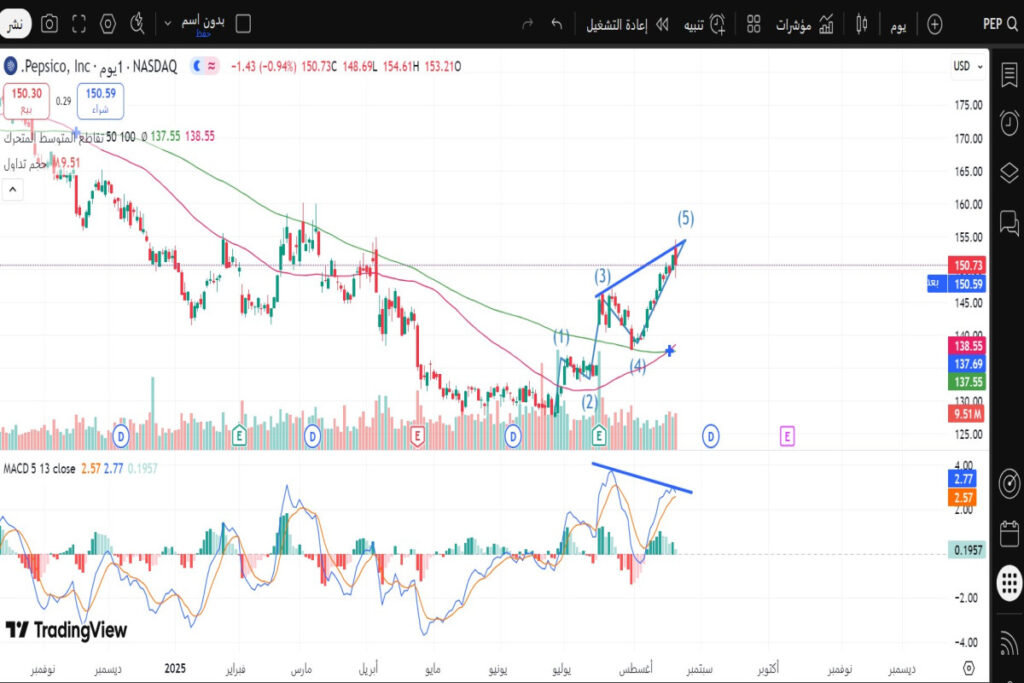Click the dividend D marker near December
This screenshot has width=1024, height=683.
pos(121,436)
